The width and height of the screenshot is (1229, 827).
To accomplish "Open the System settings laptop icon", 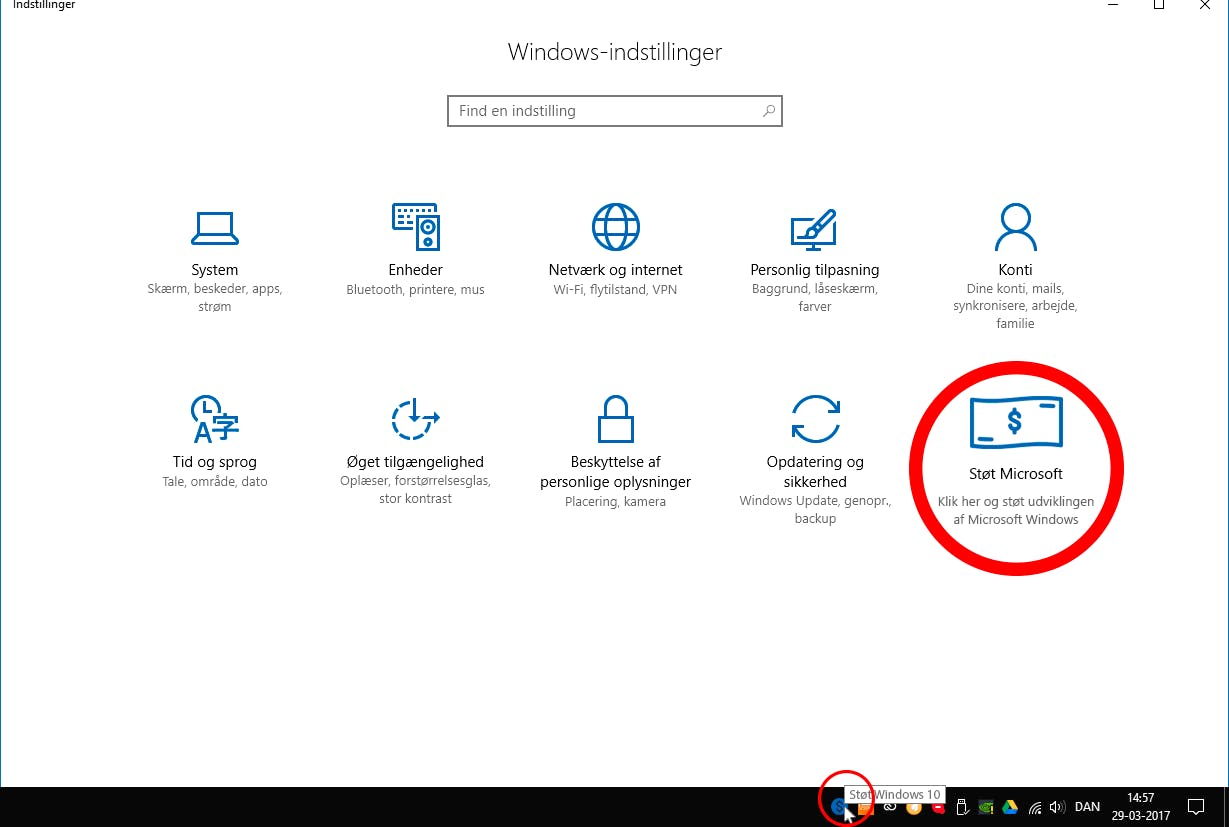I will point(214,229).
